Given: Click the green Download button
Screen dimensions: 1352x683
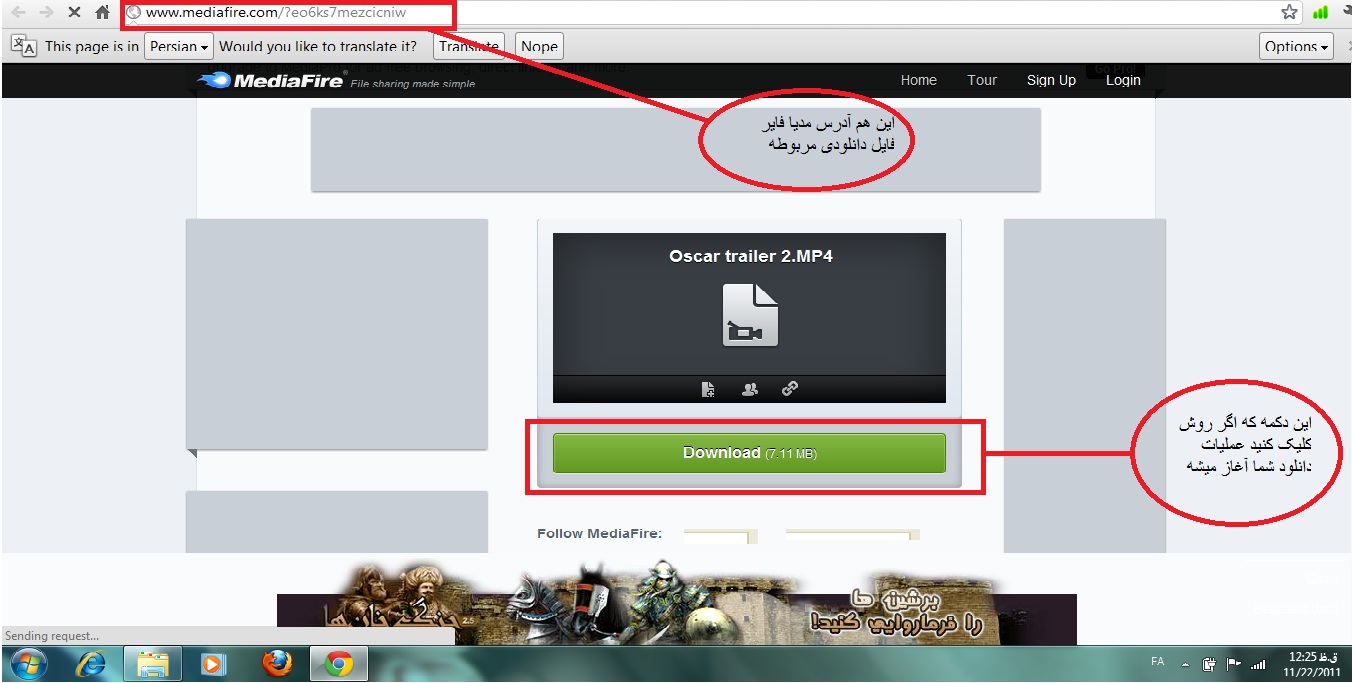Looking at the screenshot, I should (749, 453).
